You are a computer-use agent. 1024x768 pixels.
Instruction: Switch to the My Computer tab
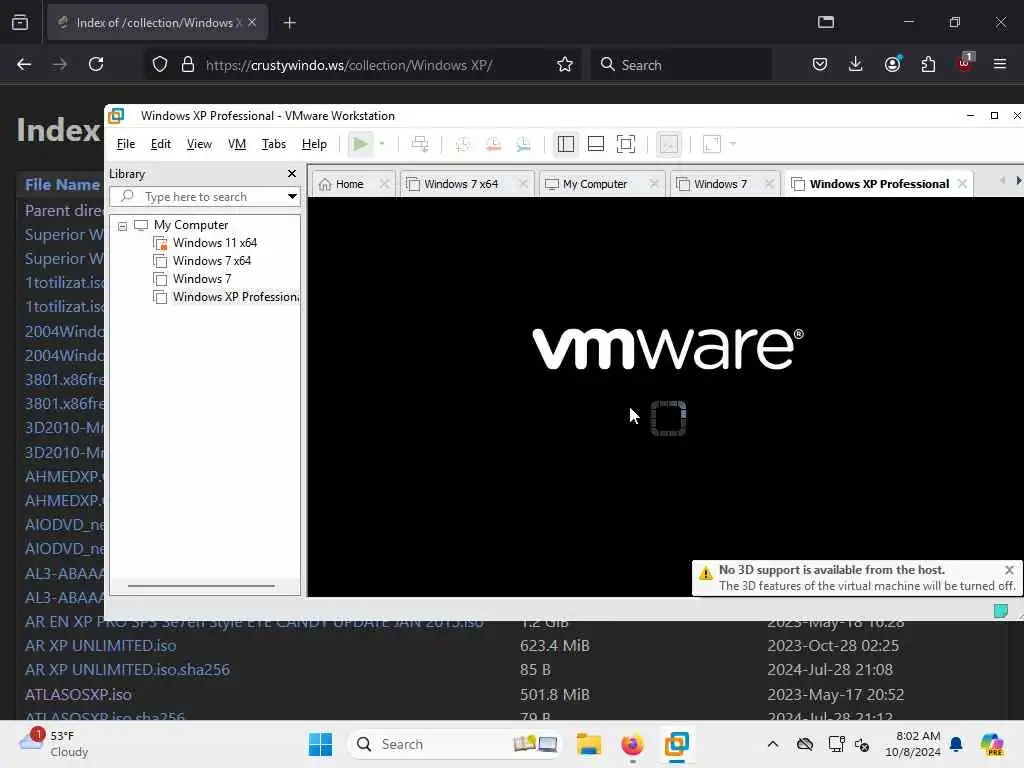click(x=594, y=184)
